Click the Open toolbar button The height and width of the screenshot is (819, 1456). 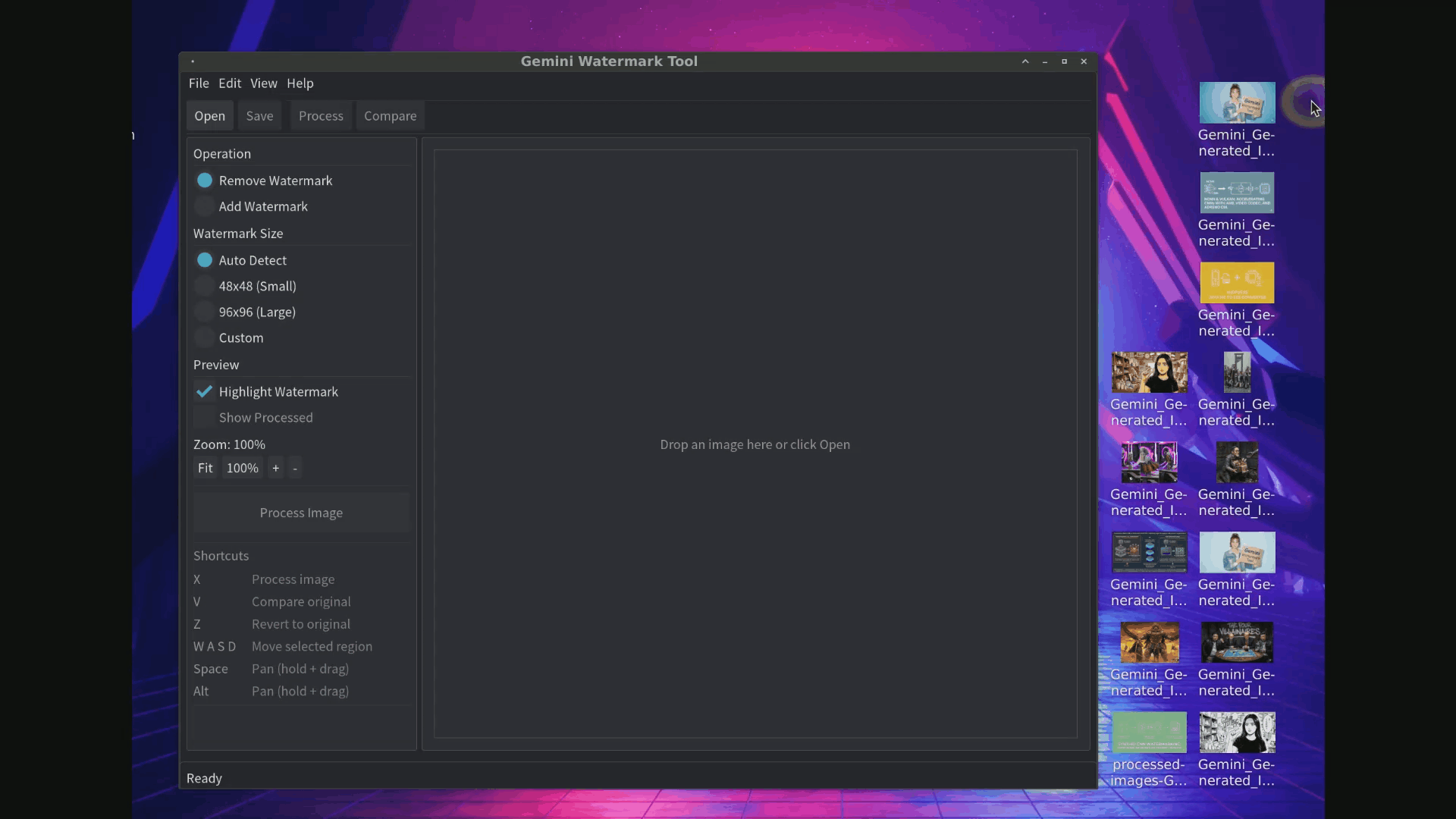point(209,115)
